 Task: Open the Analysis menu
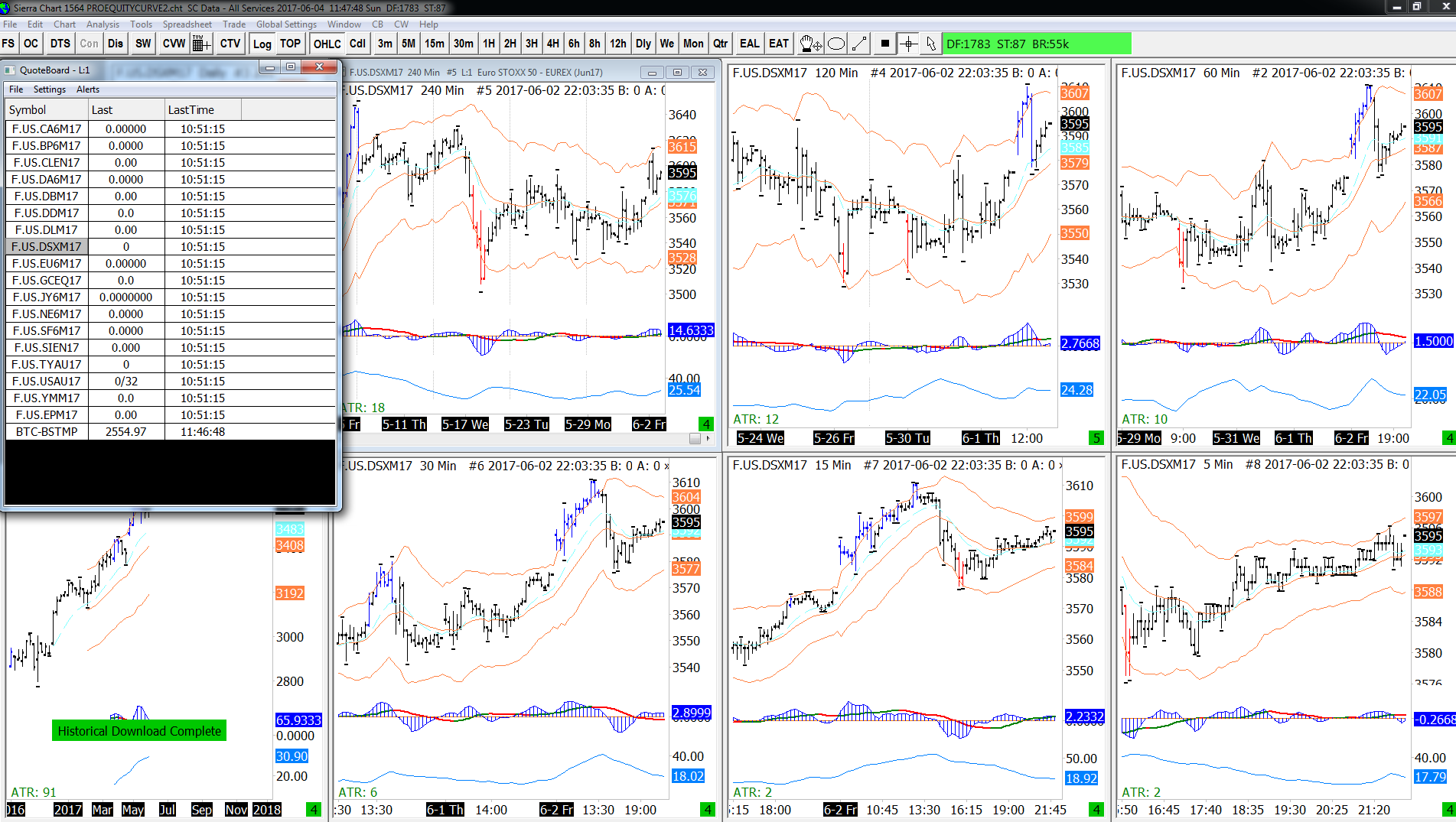(103, 24)
